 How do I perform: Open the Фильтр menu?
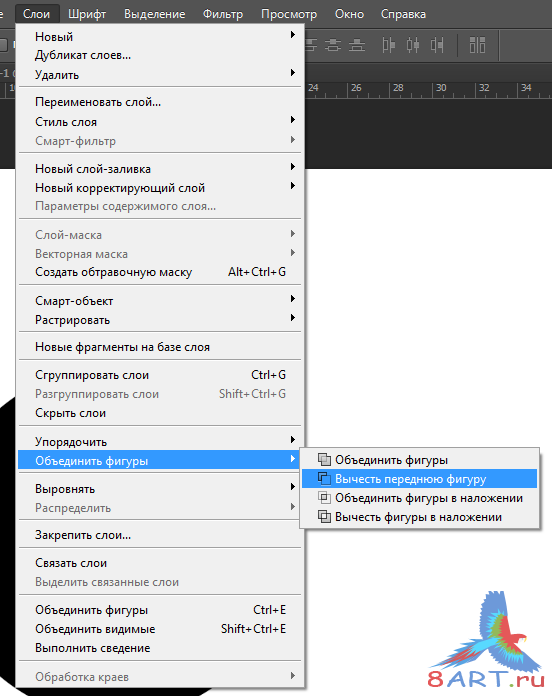[223, 14]
